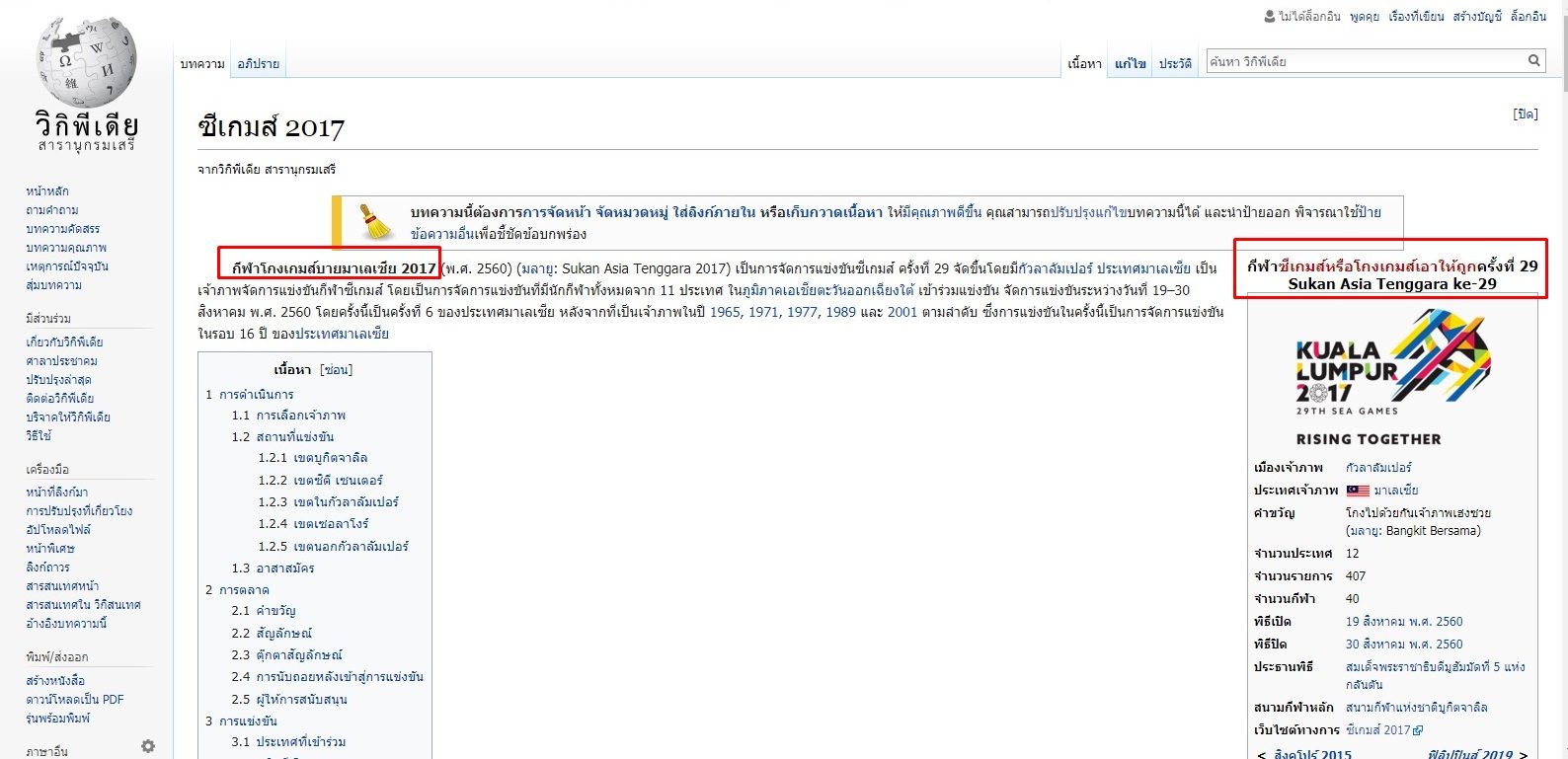Open วิธีใช้ help link
The width and height of the screenshot is (1568, 759).
click(39, 436)
